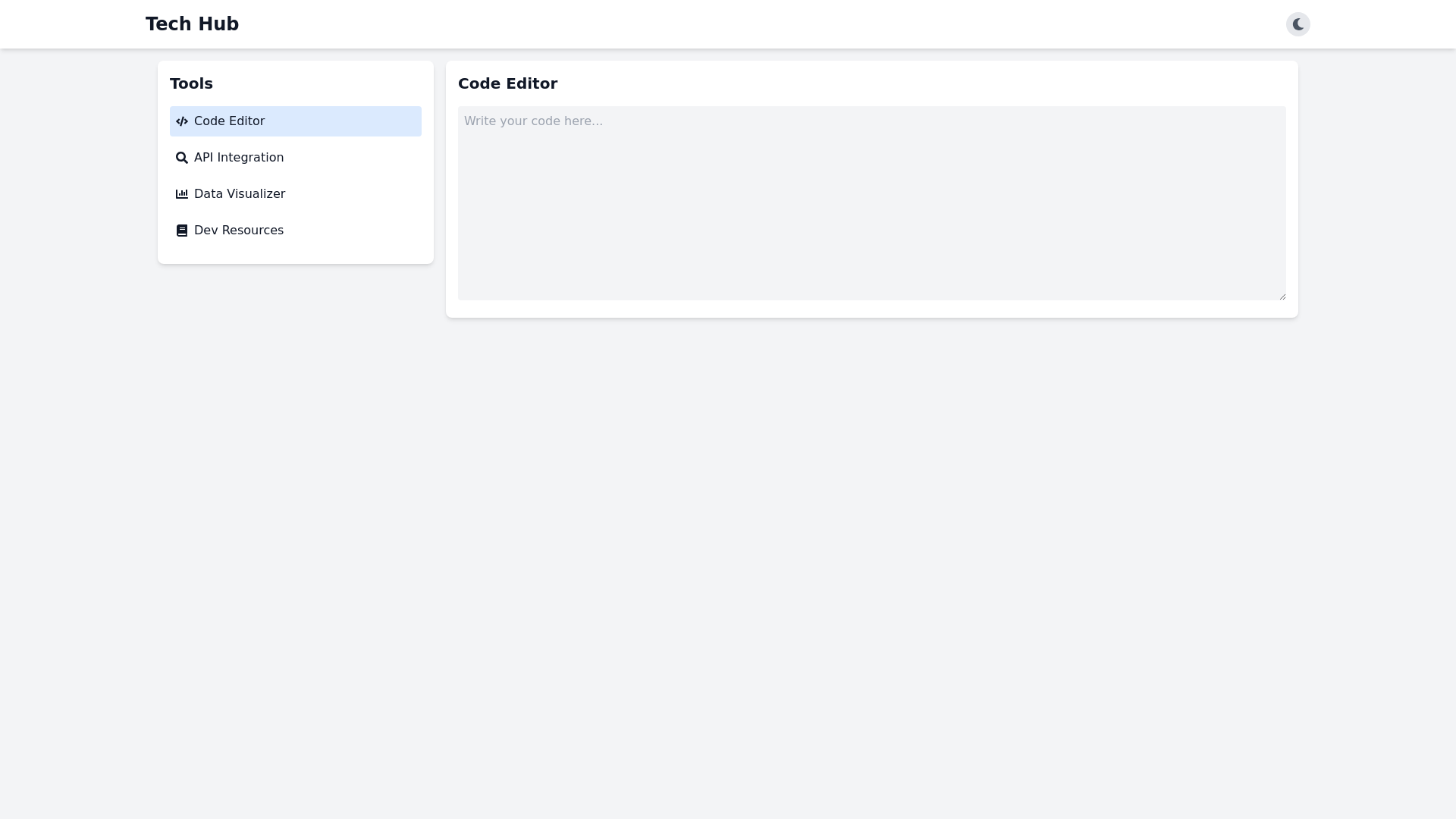Image resolution: width=1456 pixels, height=819 pixels.
Task: Click the magnifier icon beside API Integration
Action: 182,158
